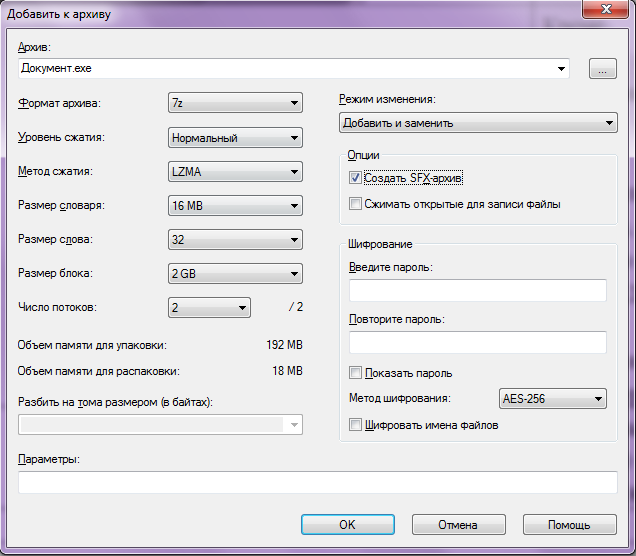Click the 192 MB packing memory value
The image size is (636, 556).
pos(284,345)
